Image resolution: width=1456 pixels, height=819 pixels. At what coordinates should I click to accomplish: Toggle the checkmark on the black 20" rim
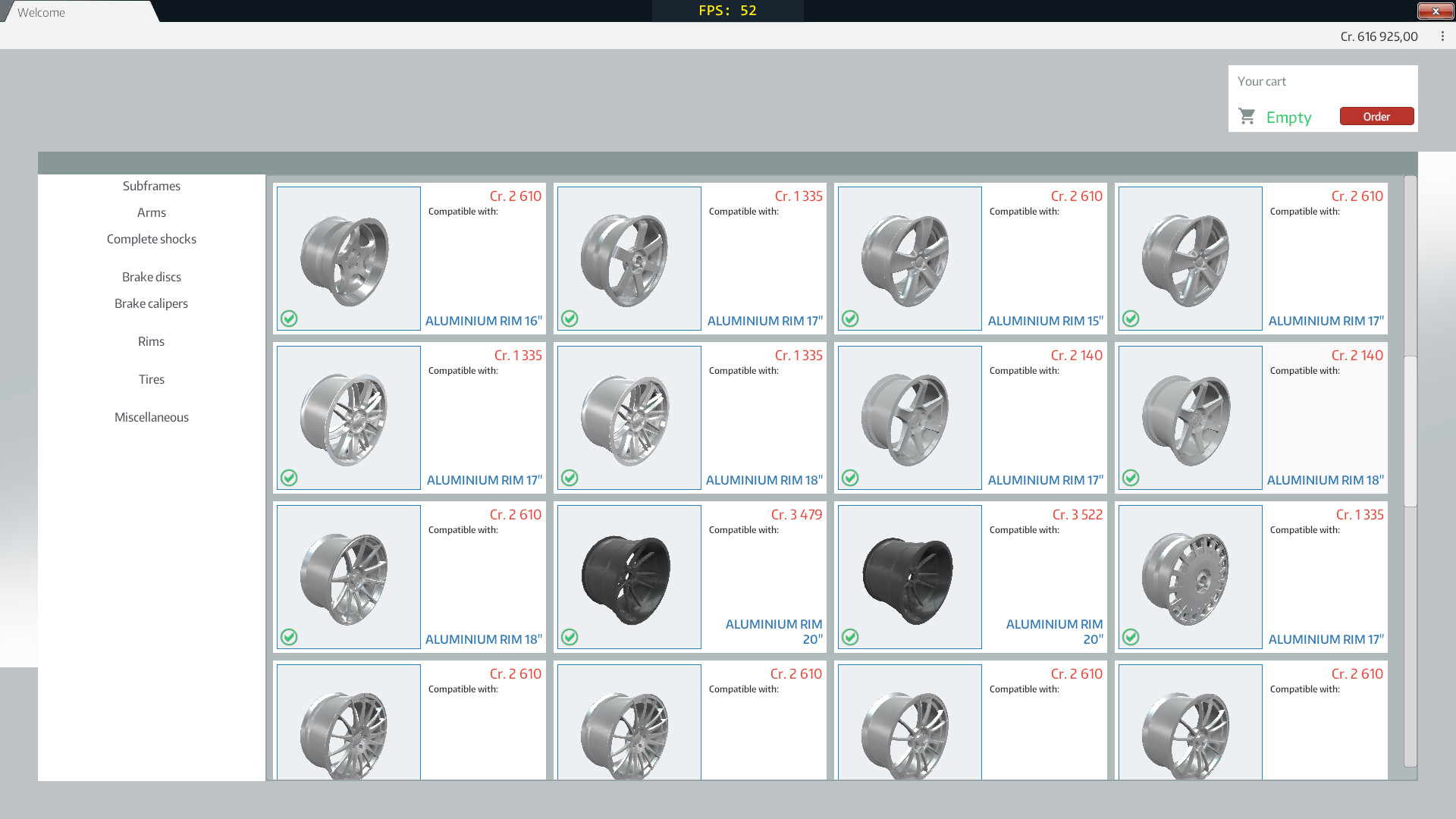point(570,637)
